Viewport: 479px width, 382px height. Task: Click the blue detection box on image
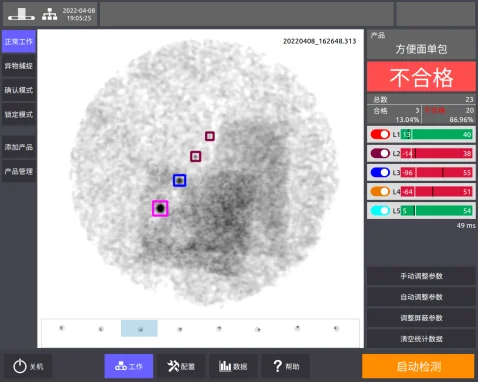pos(180,180)
